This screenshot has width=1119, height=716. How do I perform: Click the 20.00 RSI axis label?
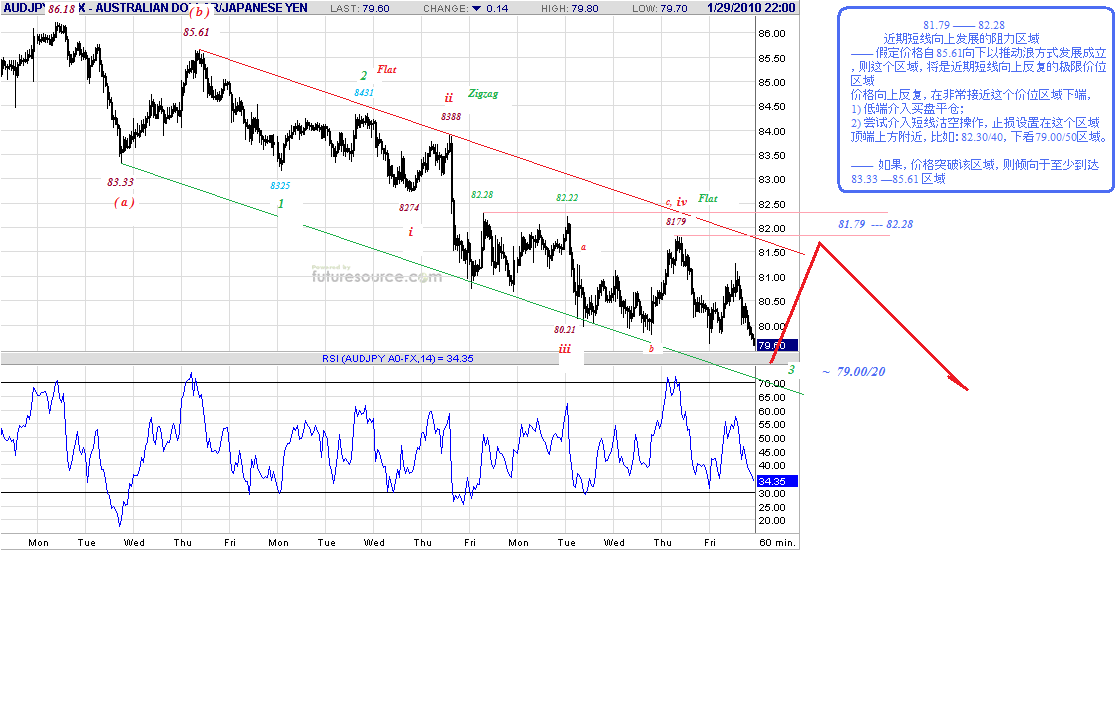click(771, 521)
